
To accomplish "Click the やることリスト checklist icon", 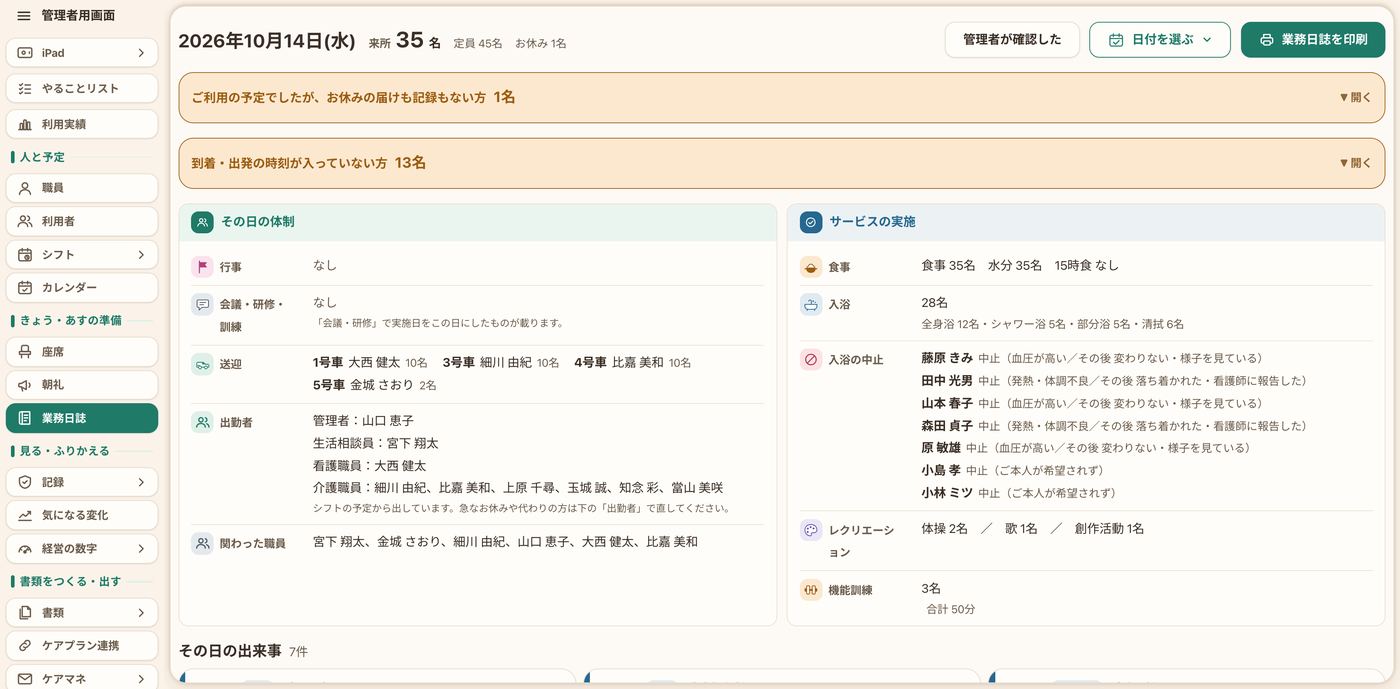I will pyautogui.click(x=25, y=89).
